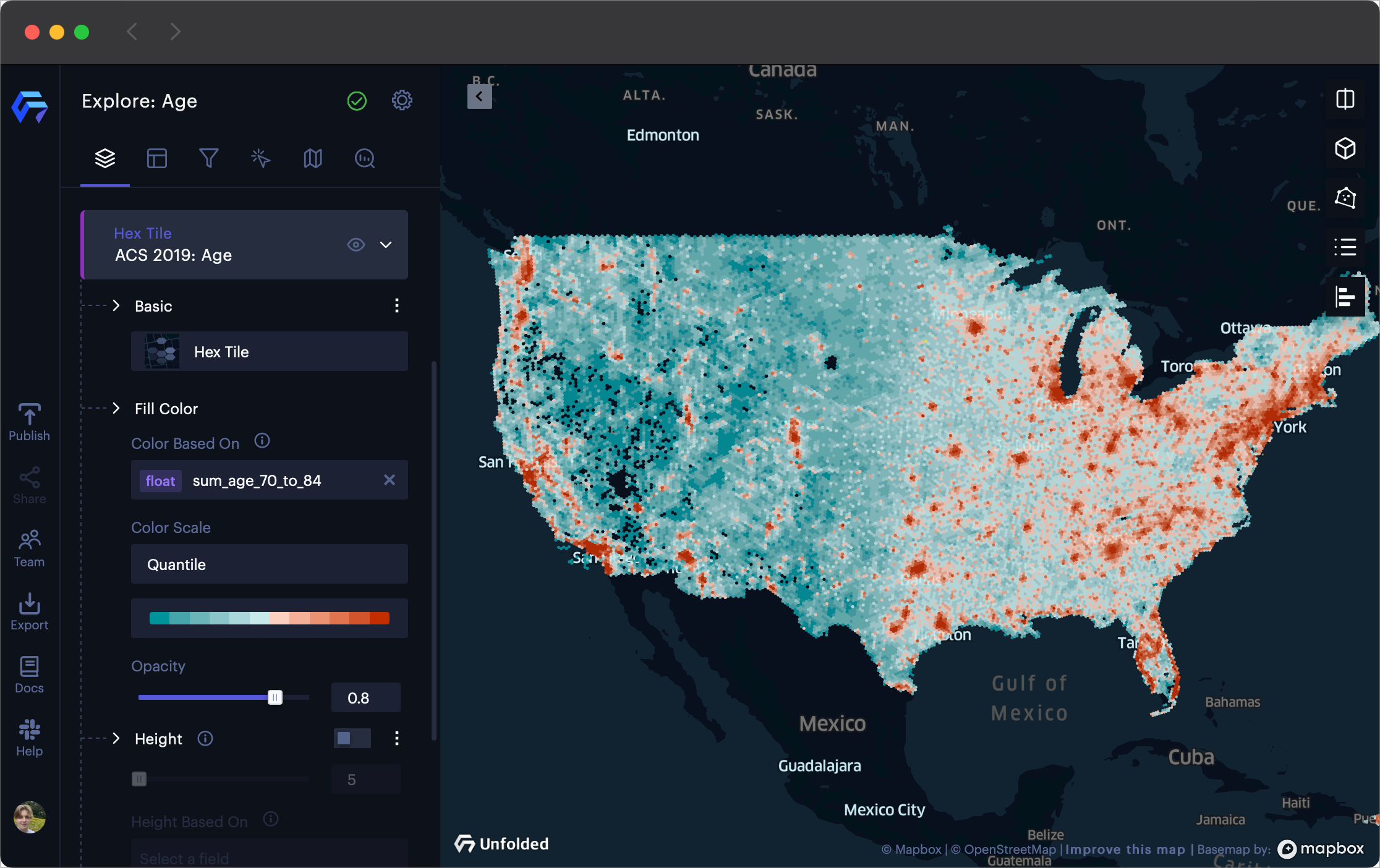This screenshot has height=868, width=1380.
Task: Click the teal-to-red color palette bar
Action: [269, 618]
